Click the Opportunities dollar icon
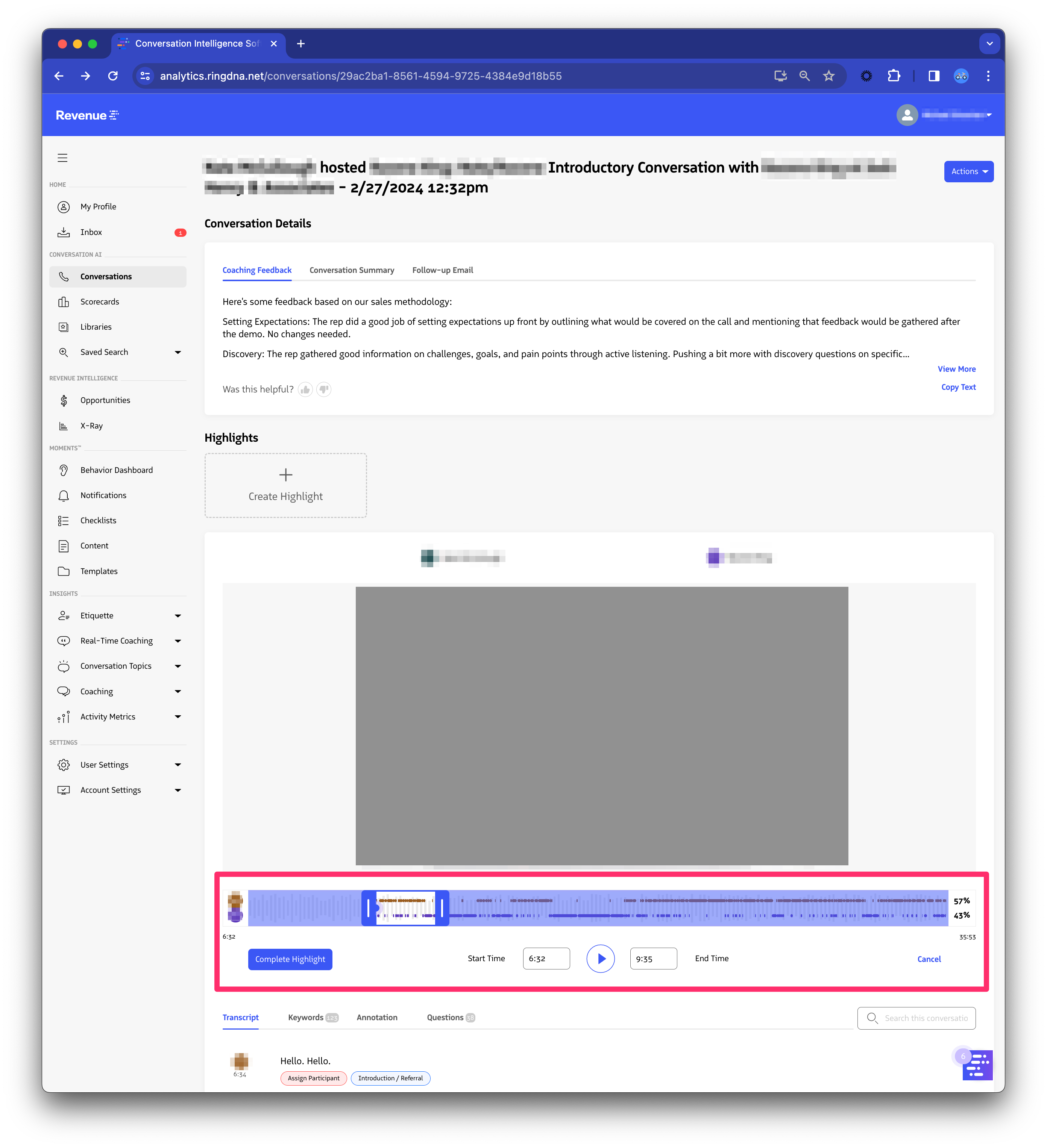Viewport: 1047px width, 1148px height. (64, 400)
